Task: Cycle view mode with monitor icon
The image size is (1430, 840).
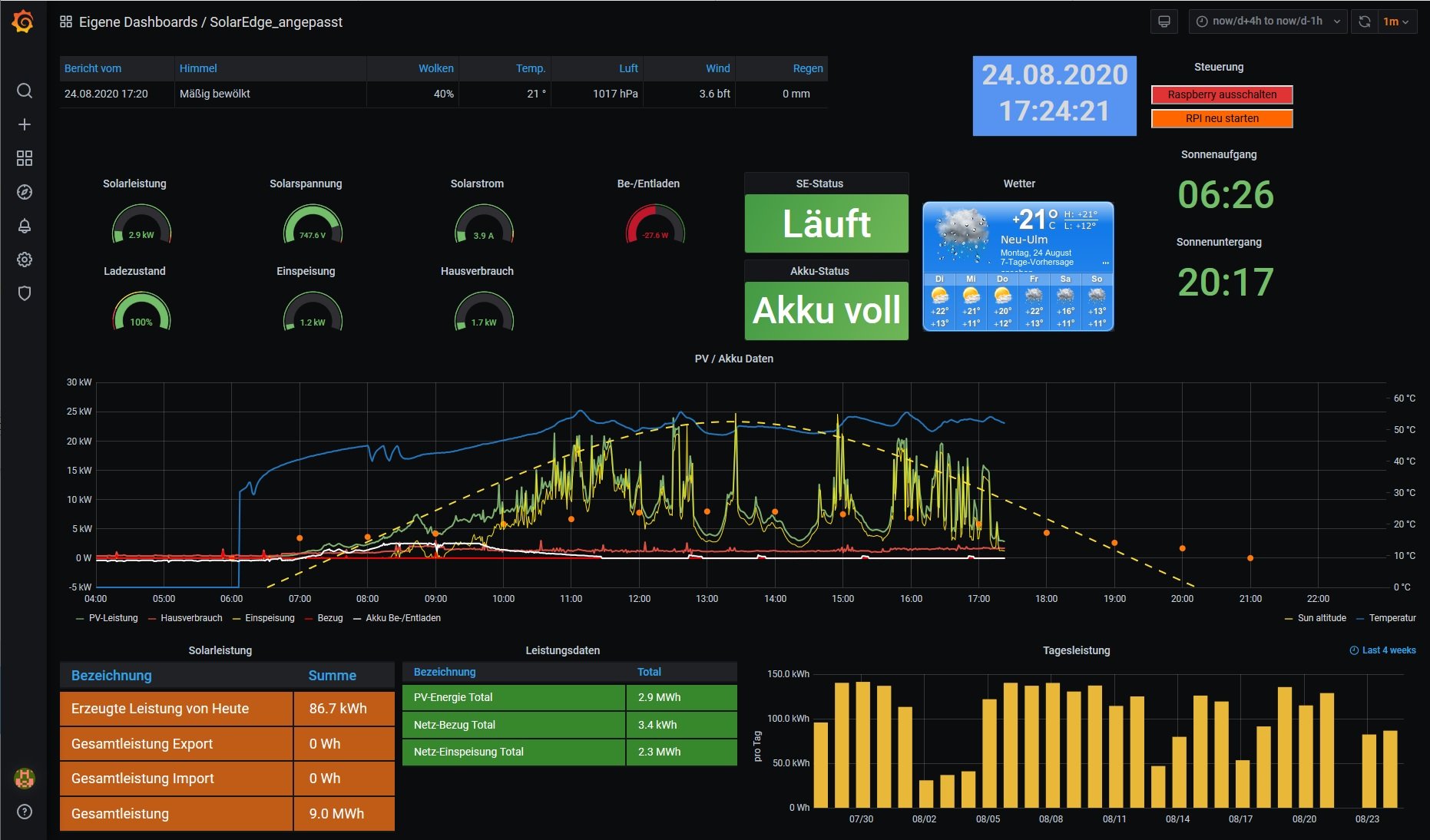Action: (1164, 21)
